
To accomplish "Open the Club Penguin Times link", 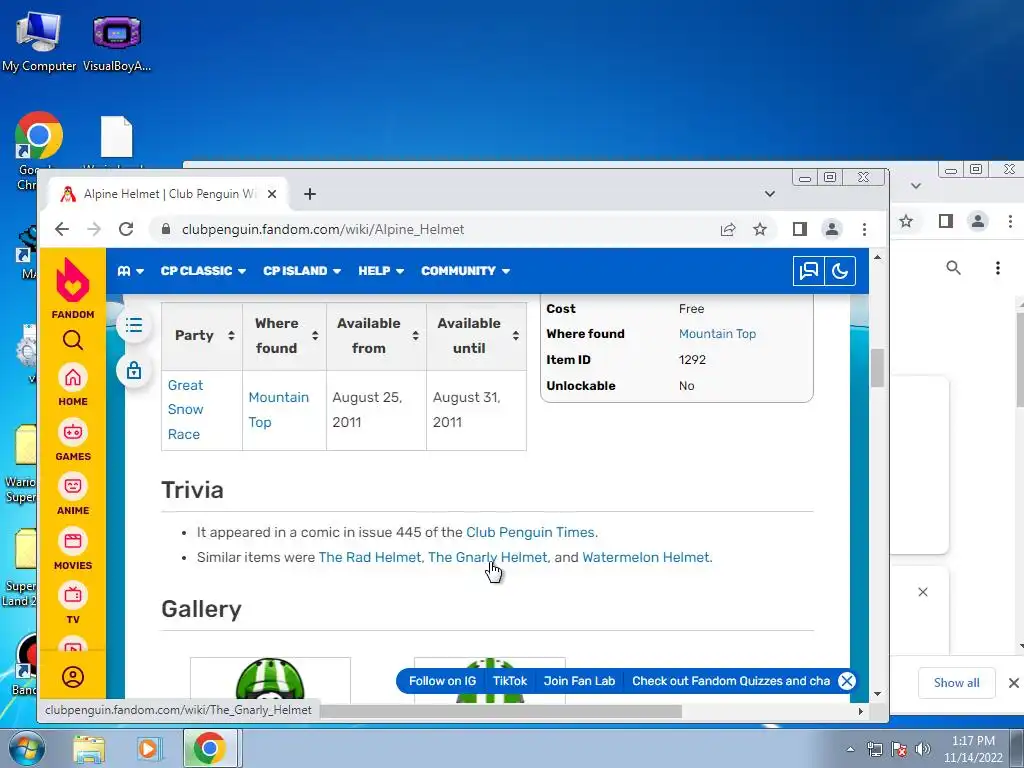I will tap(530, 532).
